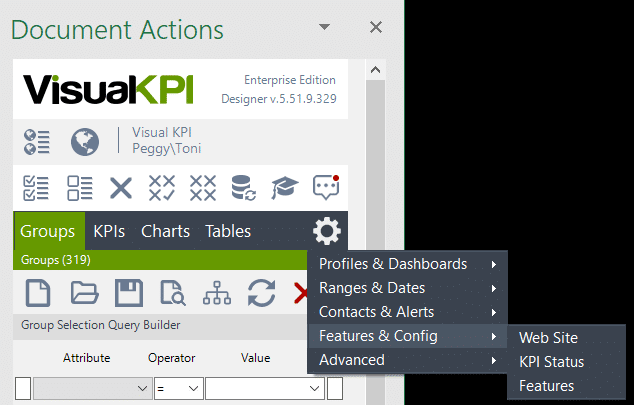Open the Value combo box
The width and height of the screenshot is (634, 405).
tap(265, 388)
